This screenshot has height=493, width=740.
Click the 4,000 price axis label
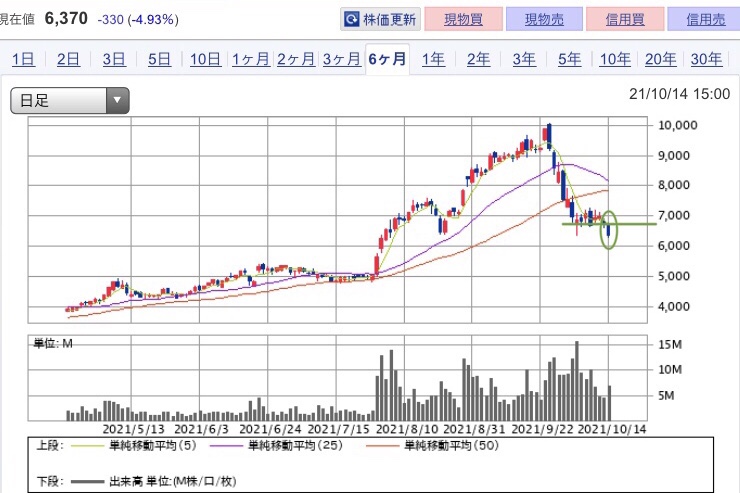[x=673, y=306]
